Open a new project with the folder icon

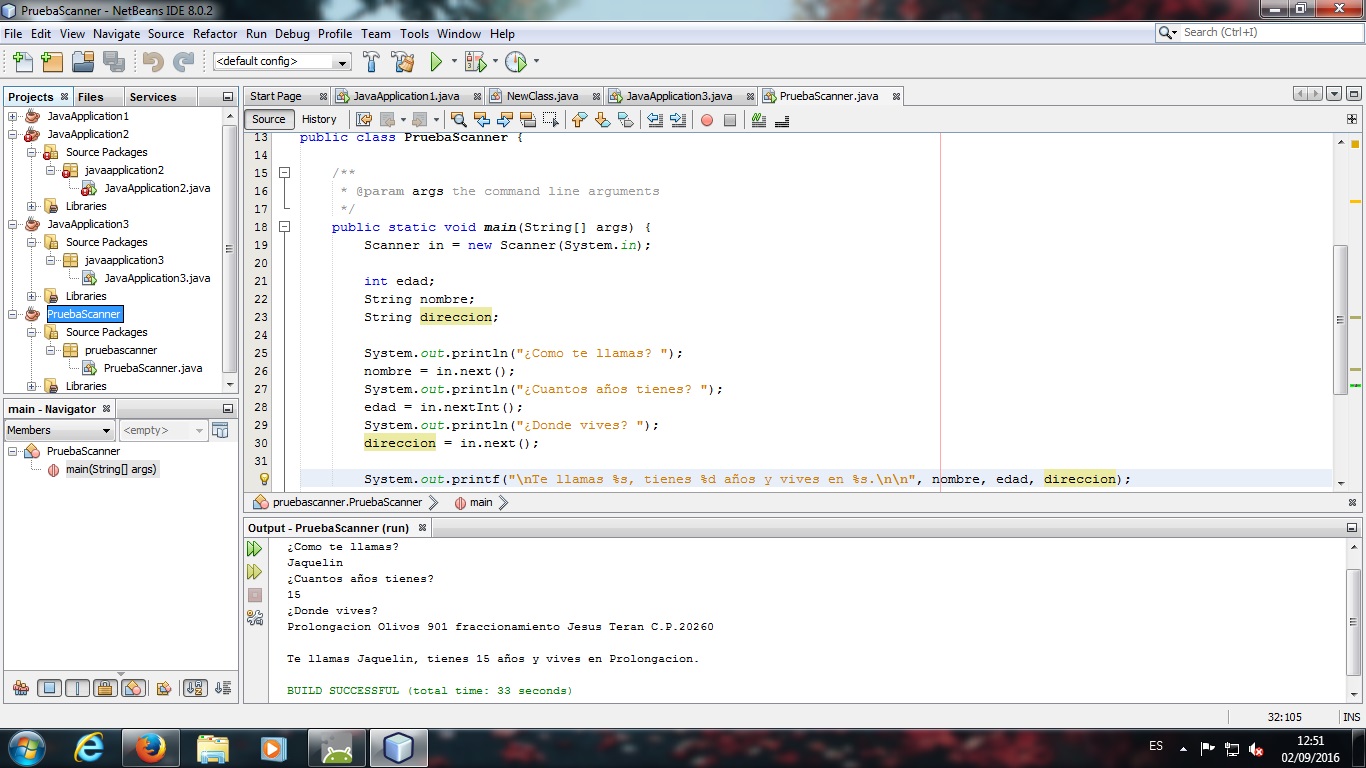point(83,61)
